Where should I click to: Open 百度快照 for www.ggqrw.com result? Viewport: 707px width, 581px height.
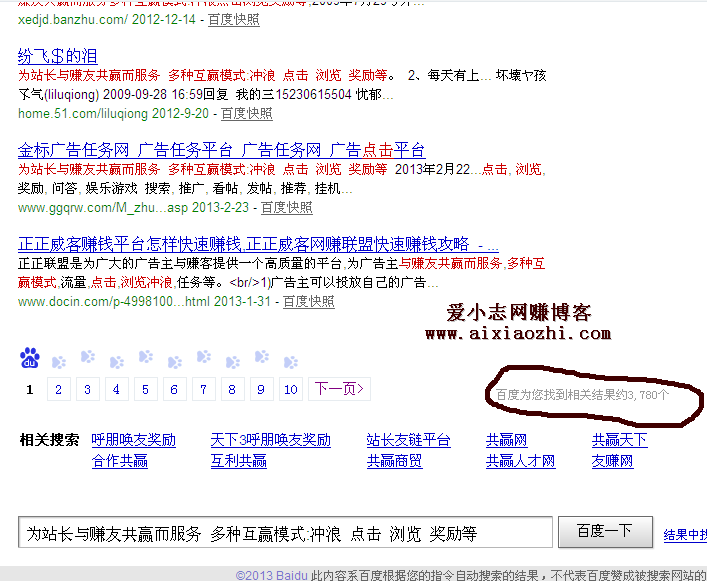(287, 207)
